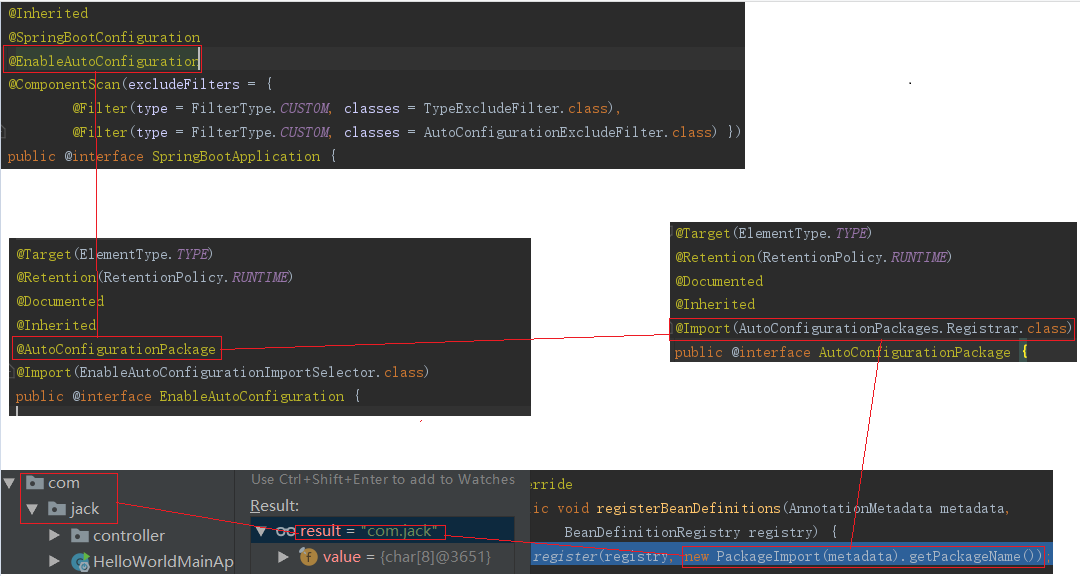Click @Target(ElementType.TYPE) in the AutoConfigurationPackage panel

tap(773, 234)
